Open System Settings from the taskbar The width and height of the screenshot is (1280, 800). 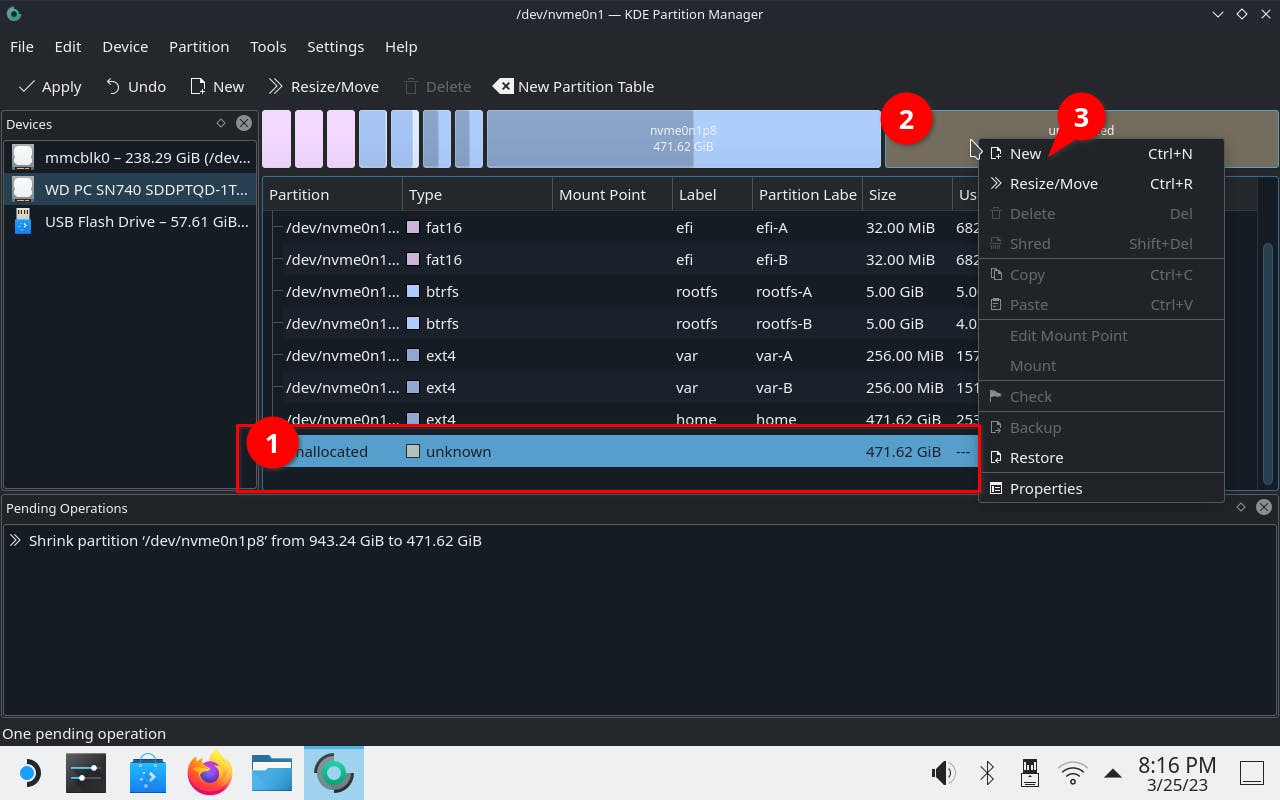pos(86,773)
